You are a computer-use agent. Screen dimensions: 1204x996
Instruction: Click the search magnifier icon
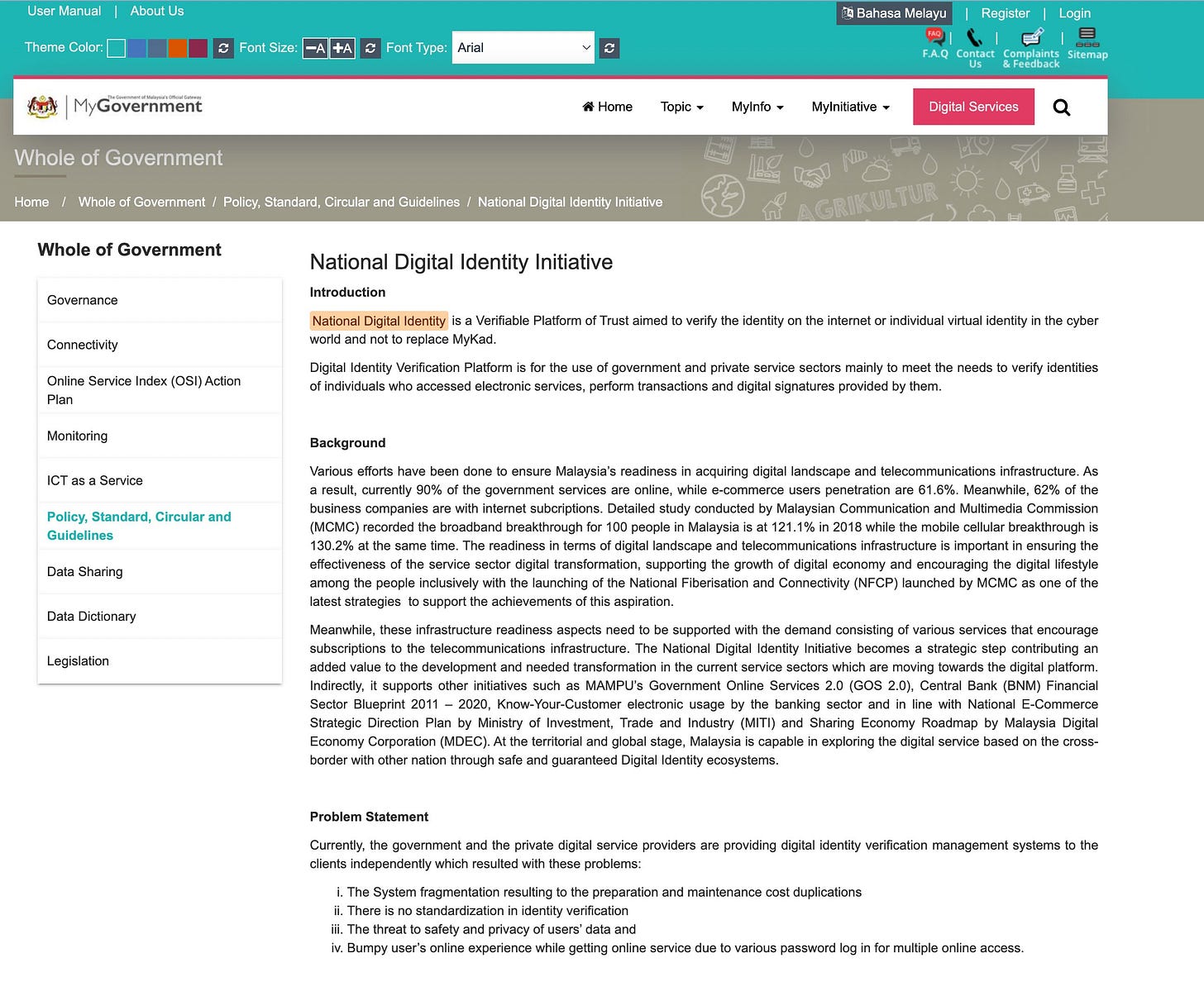click(1062, 107)
